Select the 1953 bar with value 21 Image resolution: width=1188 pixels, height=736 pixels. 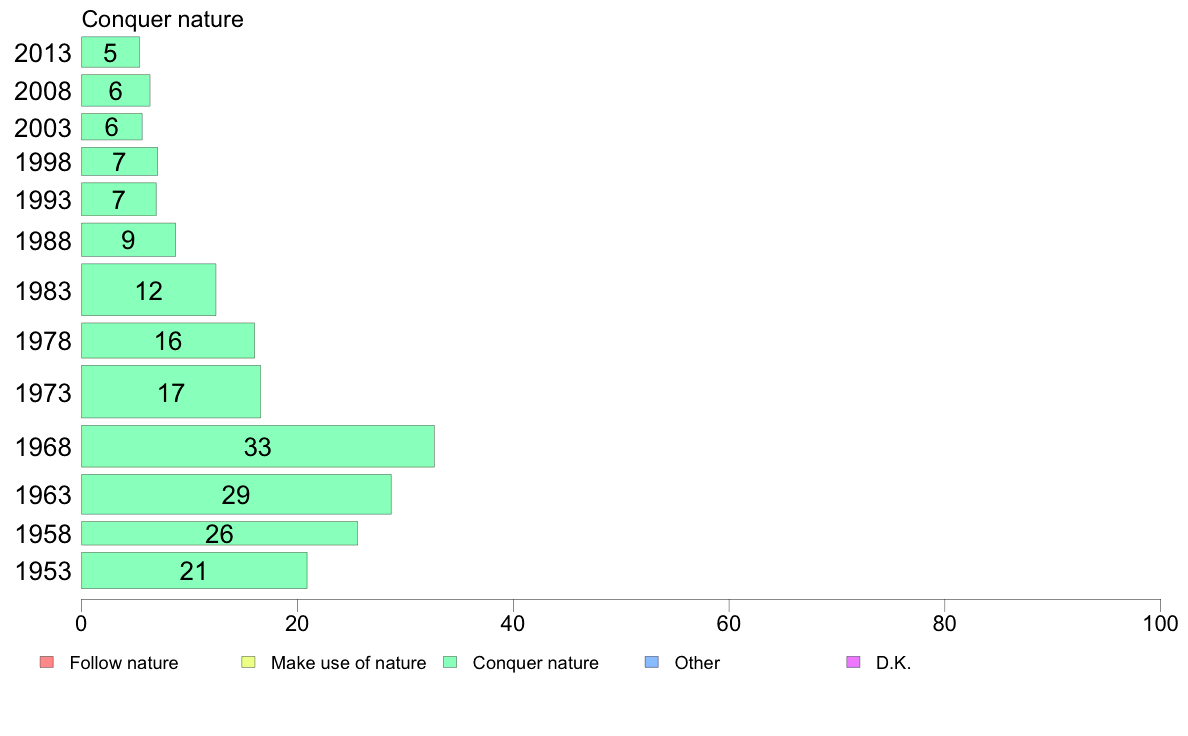tap(194, 570)
